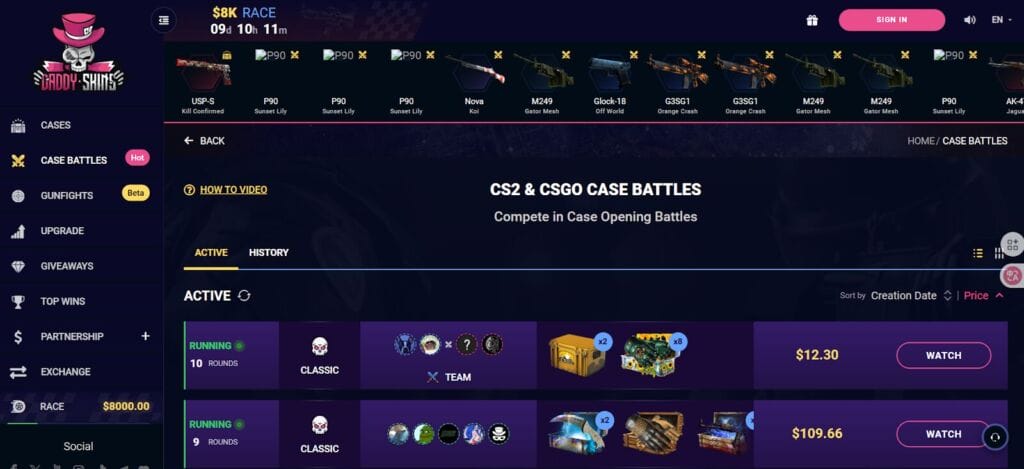Refresh the ACTIVE battles list
Screen dimensions: 1024x469
point(244,295)
